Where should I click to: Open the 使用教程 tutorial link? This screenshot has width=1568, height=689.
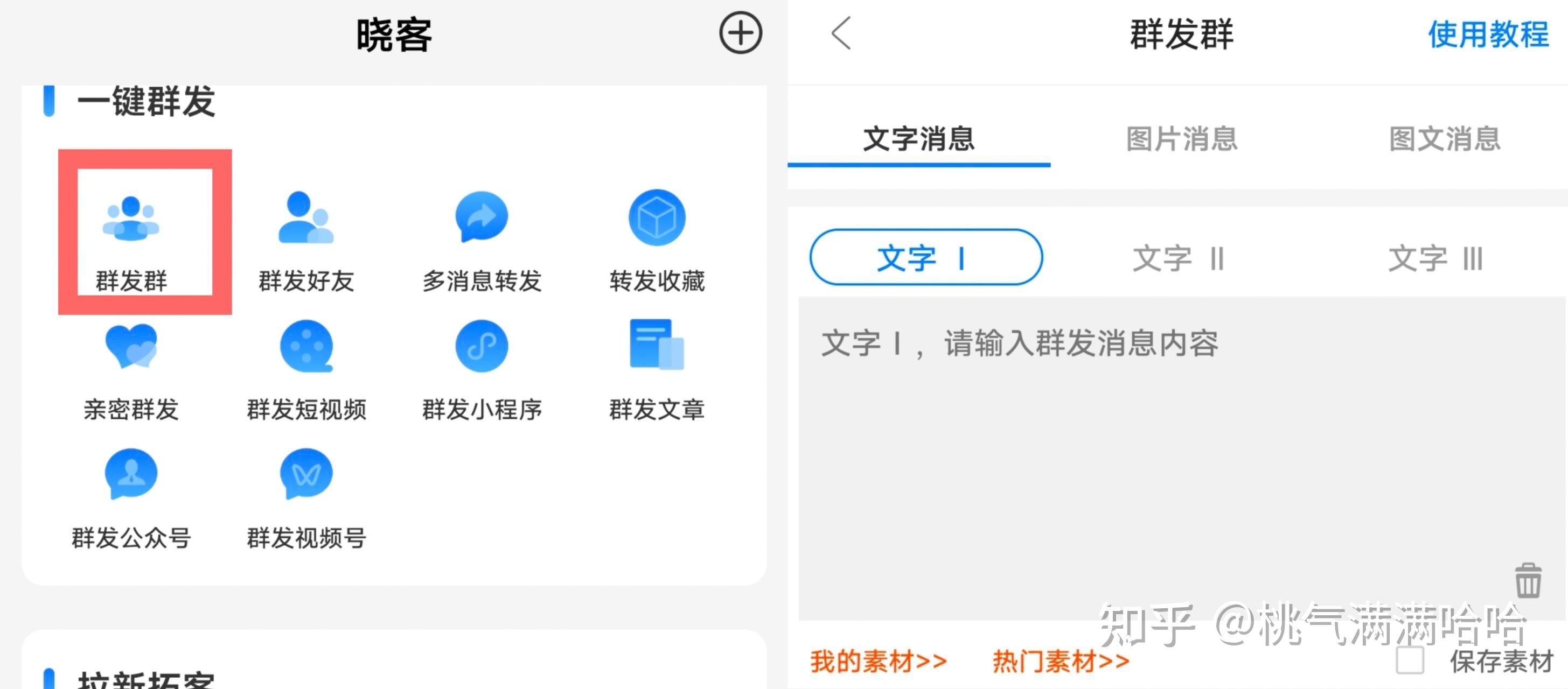pyautogui.click(x=1488, y=34)
